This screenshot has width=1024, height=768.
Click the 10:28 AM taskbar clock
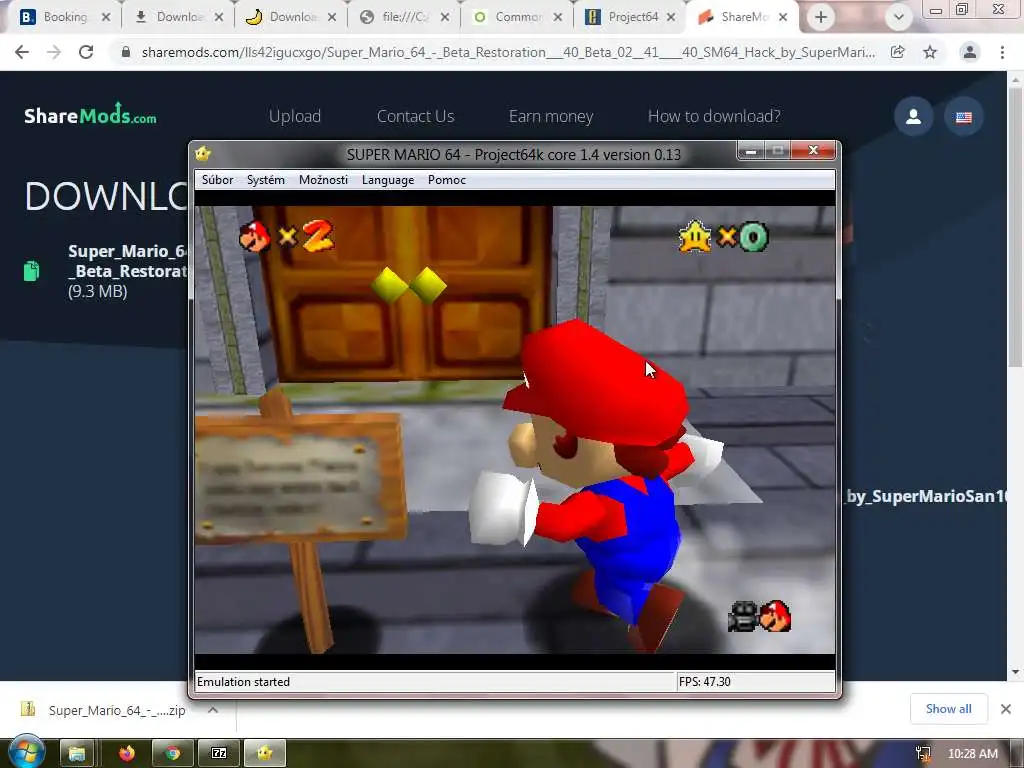point(972,754)
